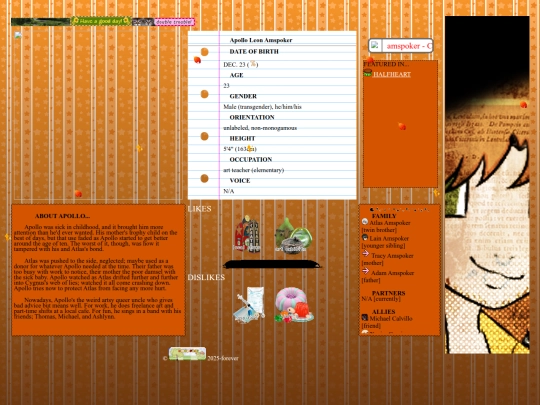The height and width of the screenshot is (405, 540).
Task: Click the 'DISLIKES' section label
Action: click(x=206, y=277)
